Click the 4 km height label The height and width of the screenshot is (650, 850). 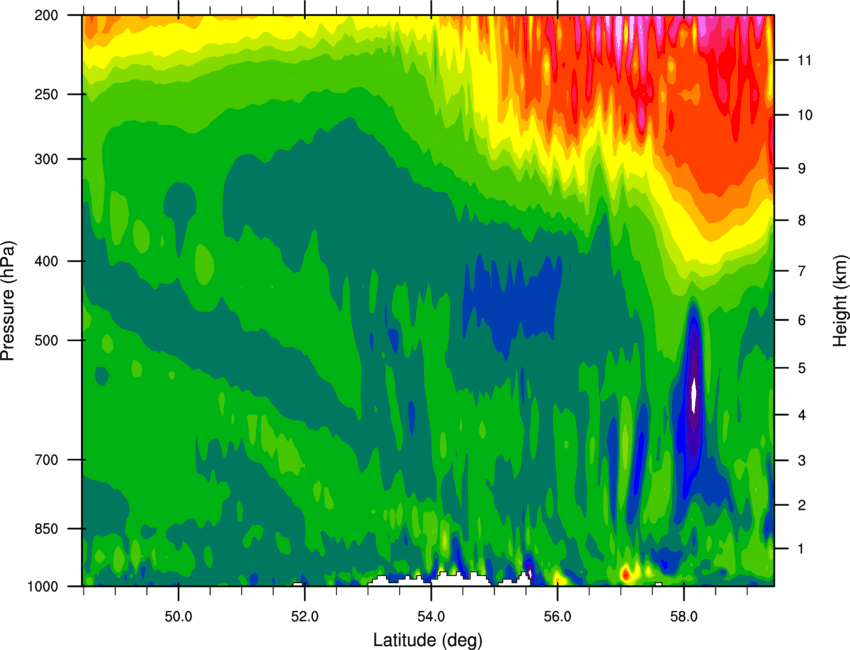[x=801, y=415]
